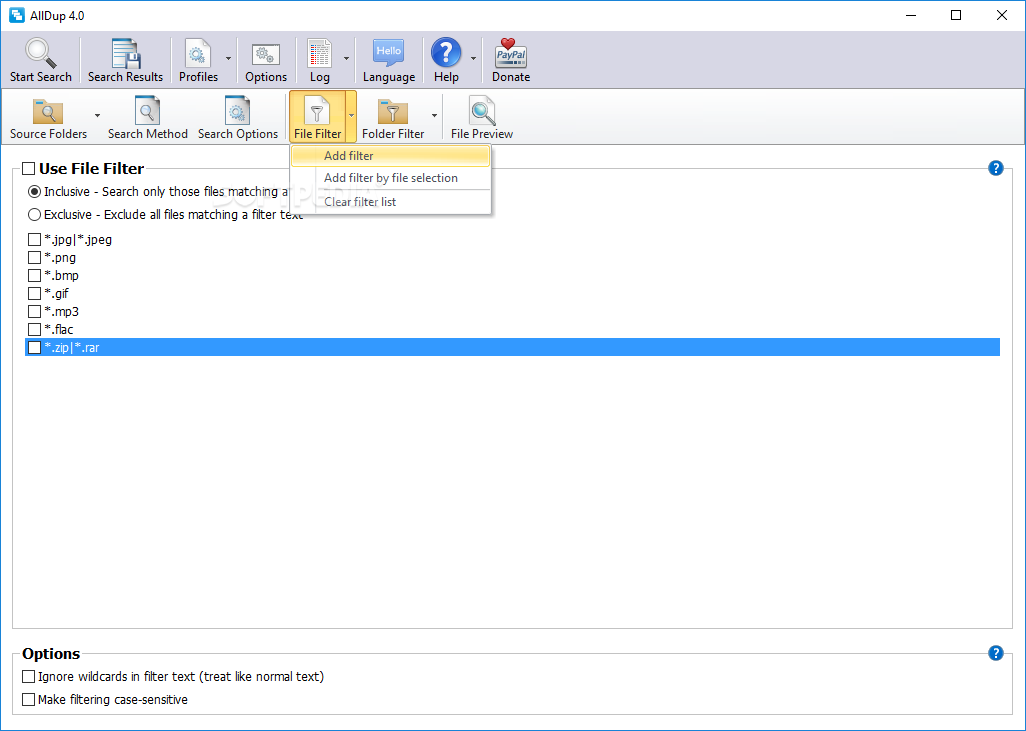Click the Start Search magnifier icon

[41, 53]
